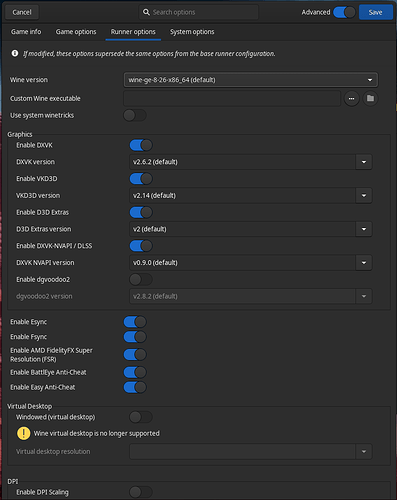This screenshot has width=397, height=500.
Task: Toggle Enable D3D Extras switch
Action: 141,212
